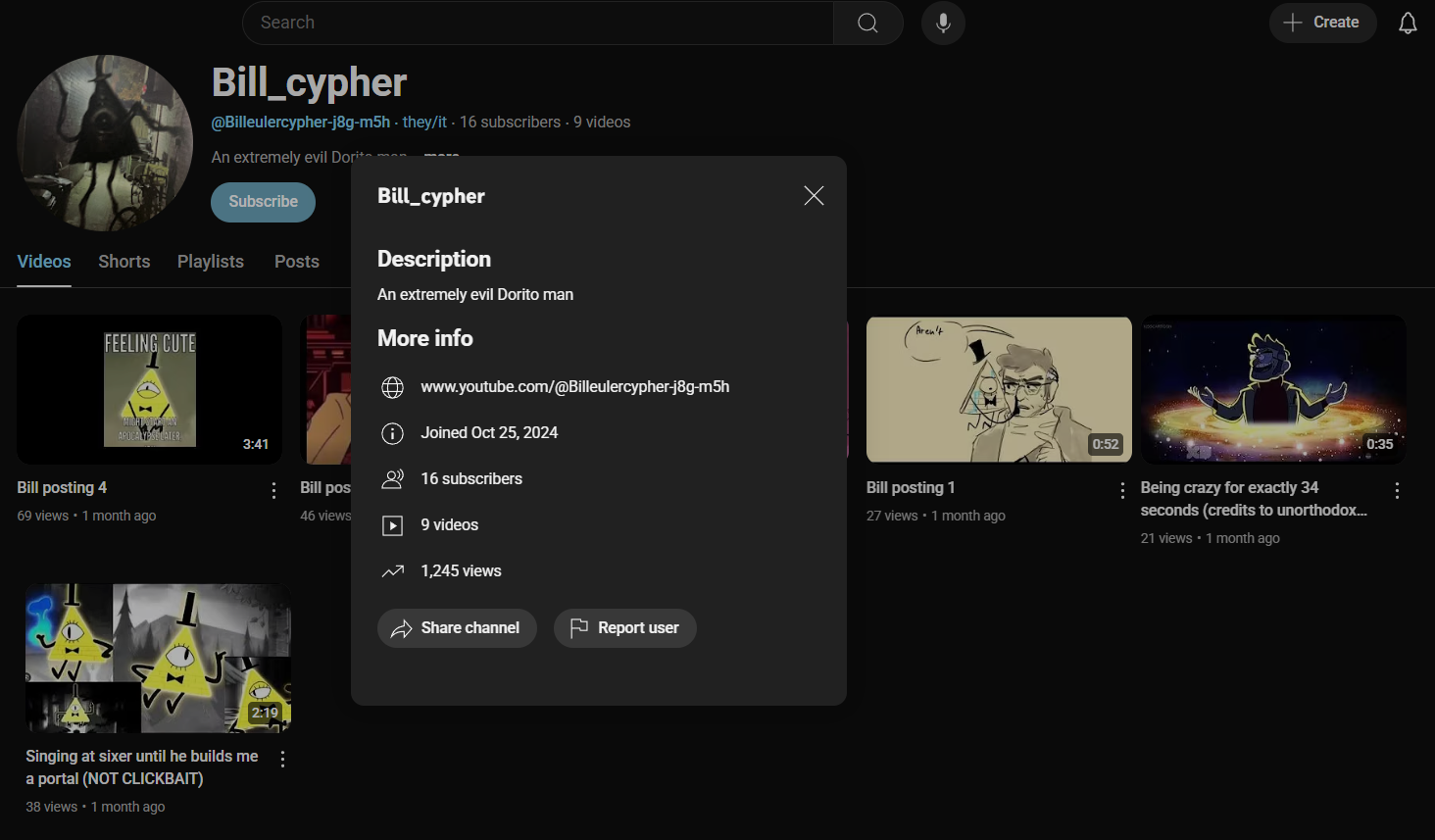Open the Playlists tab
The width and height of the screenshot is (1435, 840).
tap(211, 262)
